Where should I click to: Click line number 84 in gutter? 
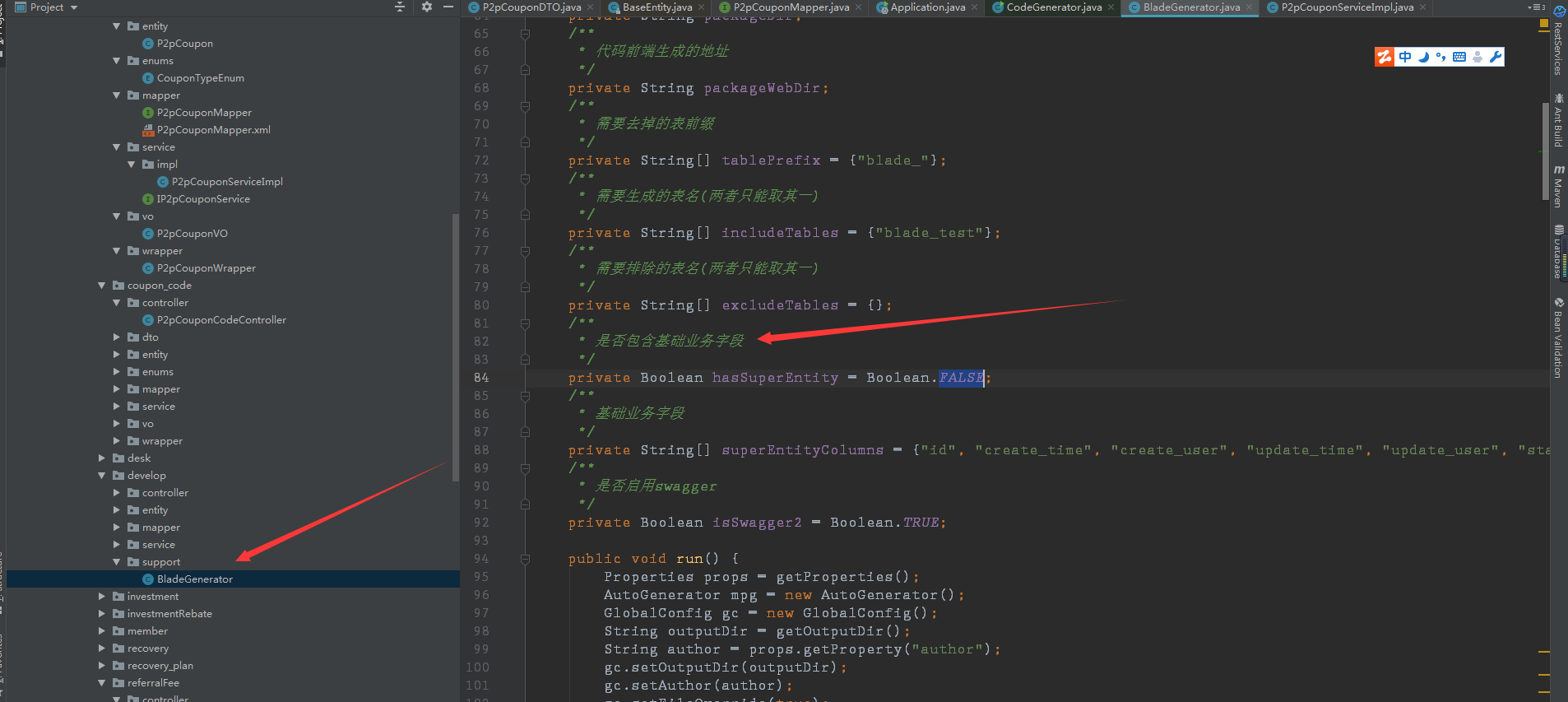[x=481, y=378]
